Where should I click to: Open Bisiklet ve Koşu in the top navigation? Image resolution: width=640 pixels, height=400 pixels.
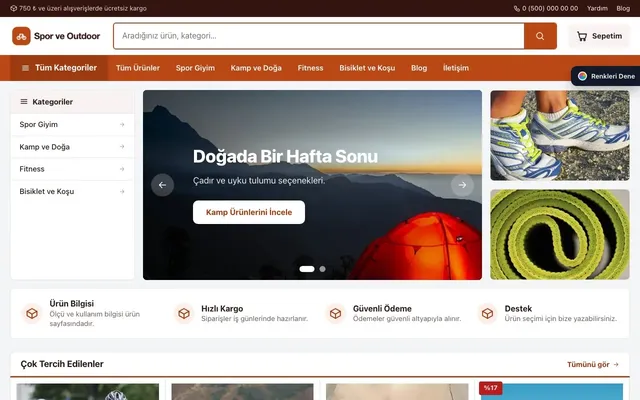pyautogui.click(x=367, y=68)
